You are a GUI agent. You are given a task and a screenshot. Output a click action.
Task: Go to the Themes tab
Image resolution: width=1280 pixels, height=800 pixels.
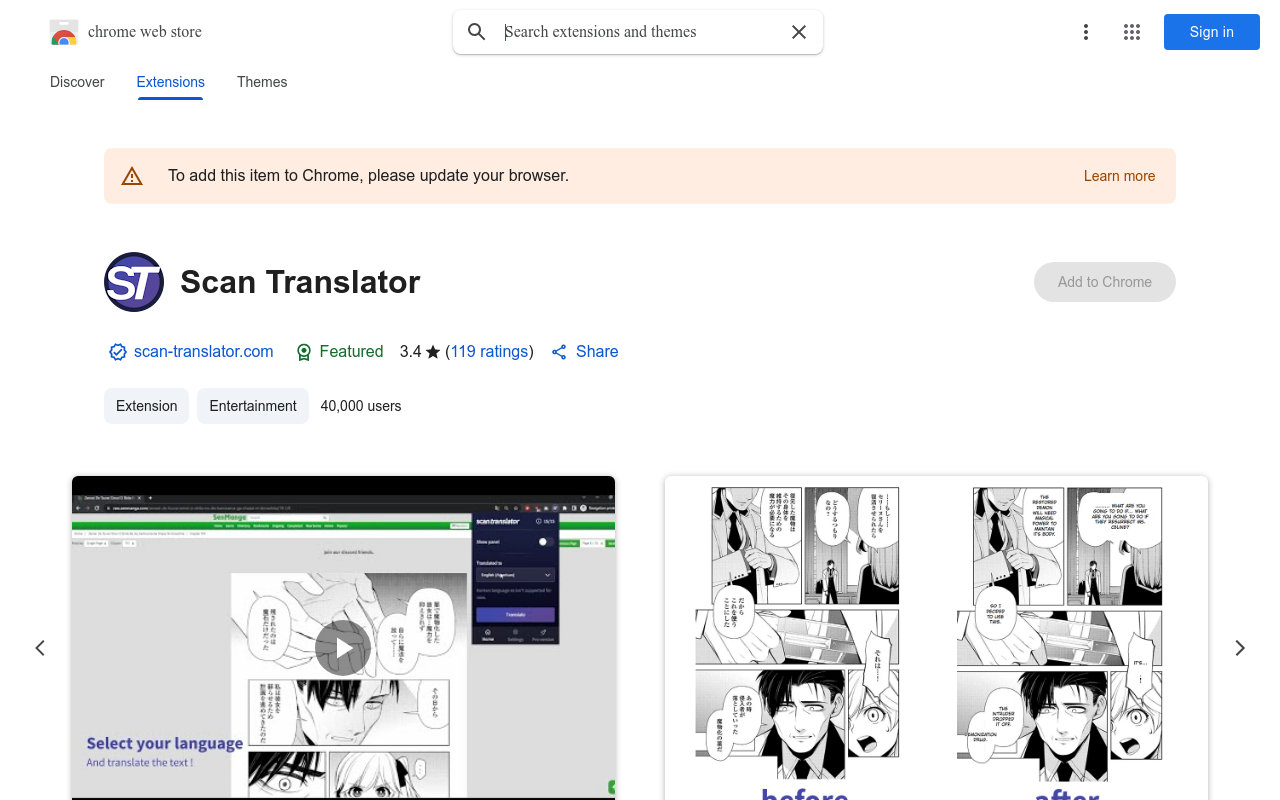click(262, 82)
